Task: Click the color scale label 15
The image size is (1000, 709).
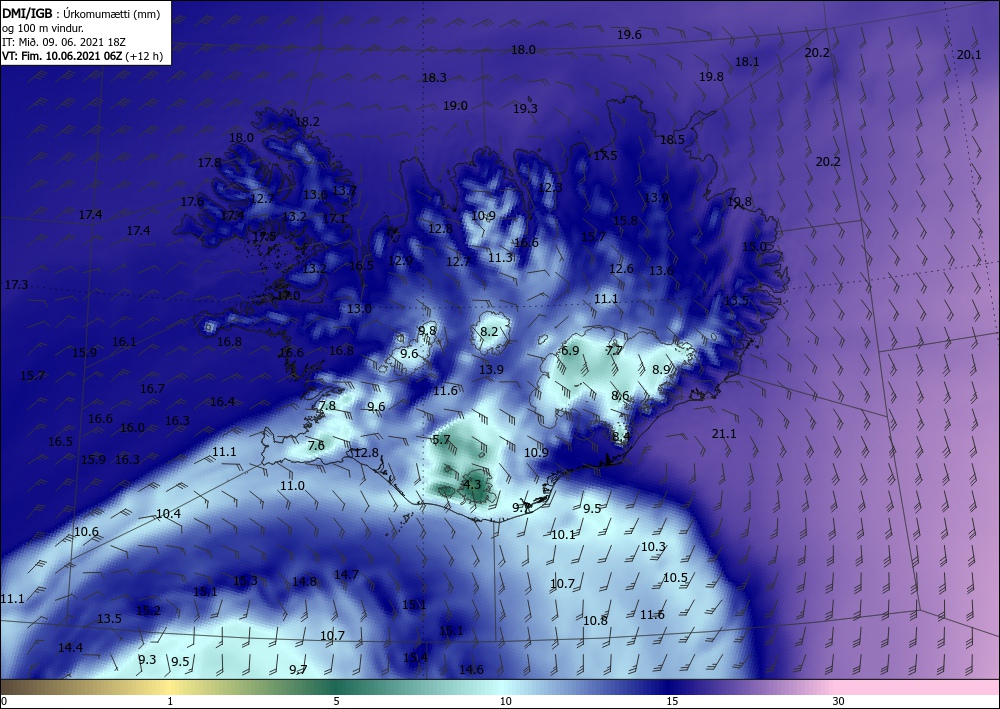Action: coord(672,701)
